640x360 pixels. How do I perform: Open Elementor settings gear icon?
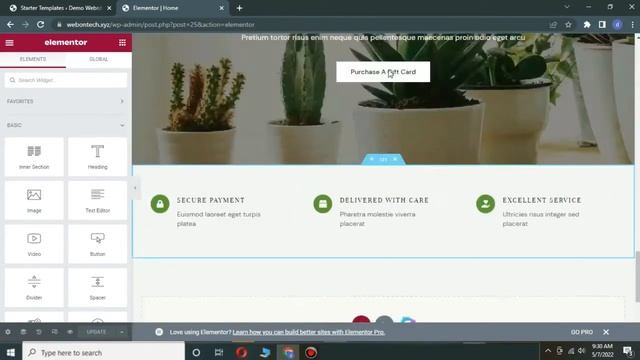8,332
